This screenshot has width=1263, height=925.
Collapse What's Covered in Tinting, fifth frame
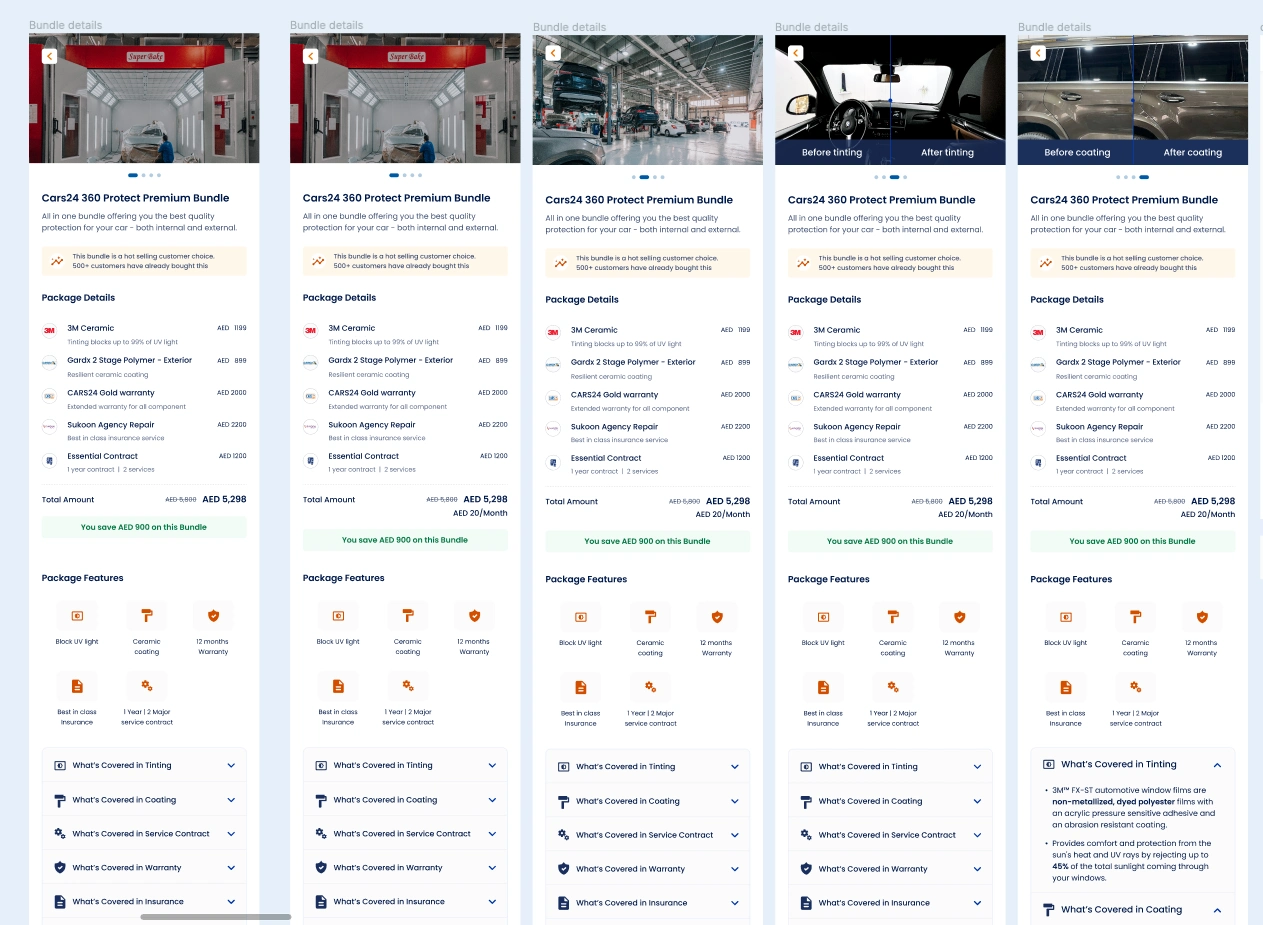1132,764
